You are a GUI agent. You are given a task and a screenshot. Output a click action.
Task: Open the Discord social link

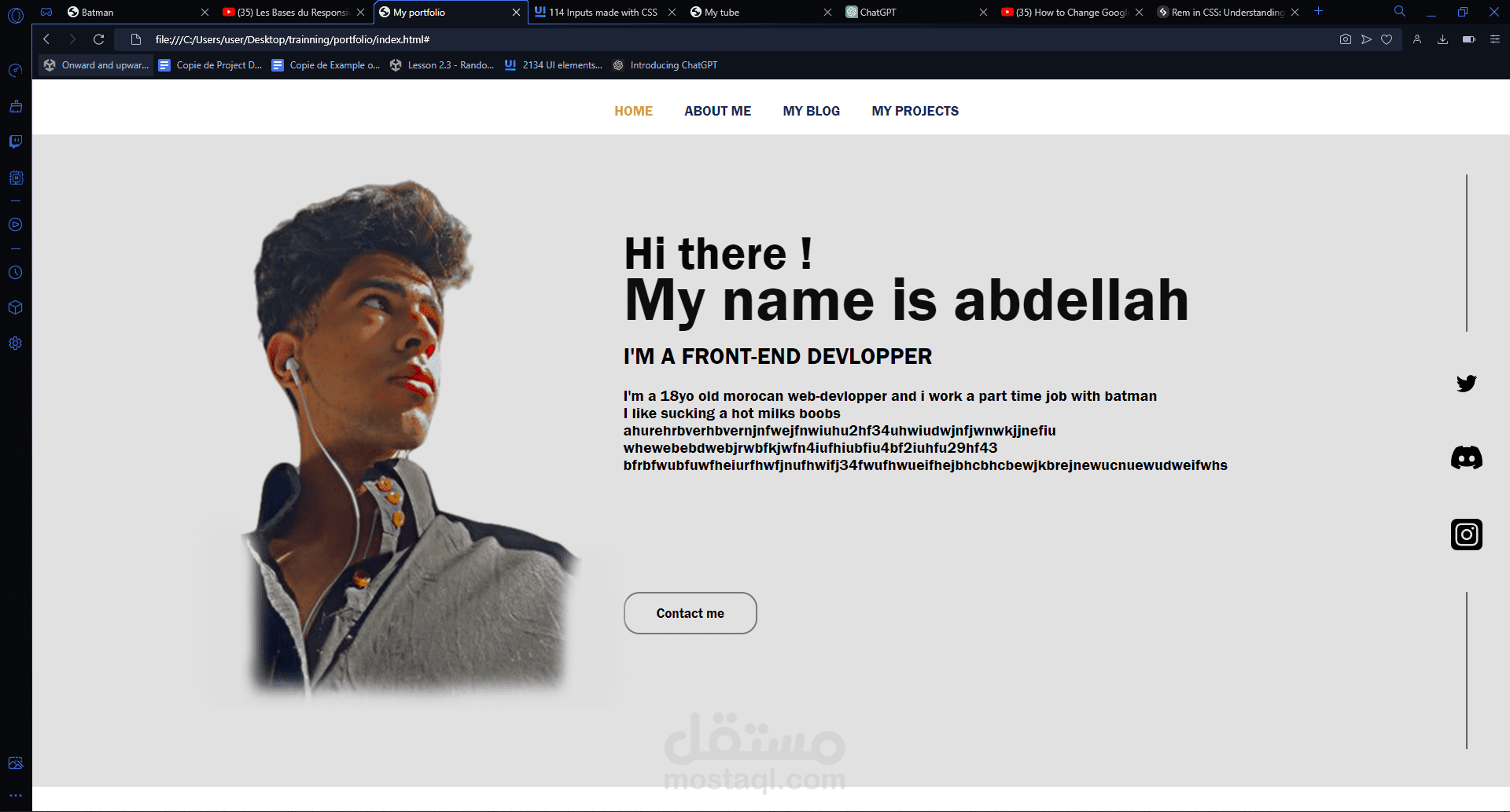(x=1466, y=457)
